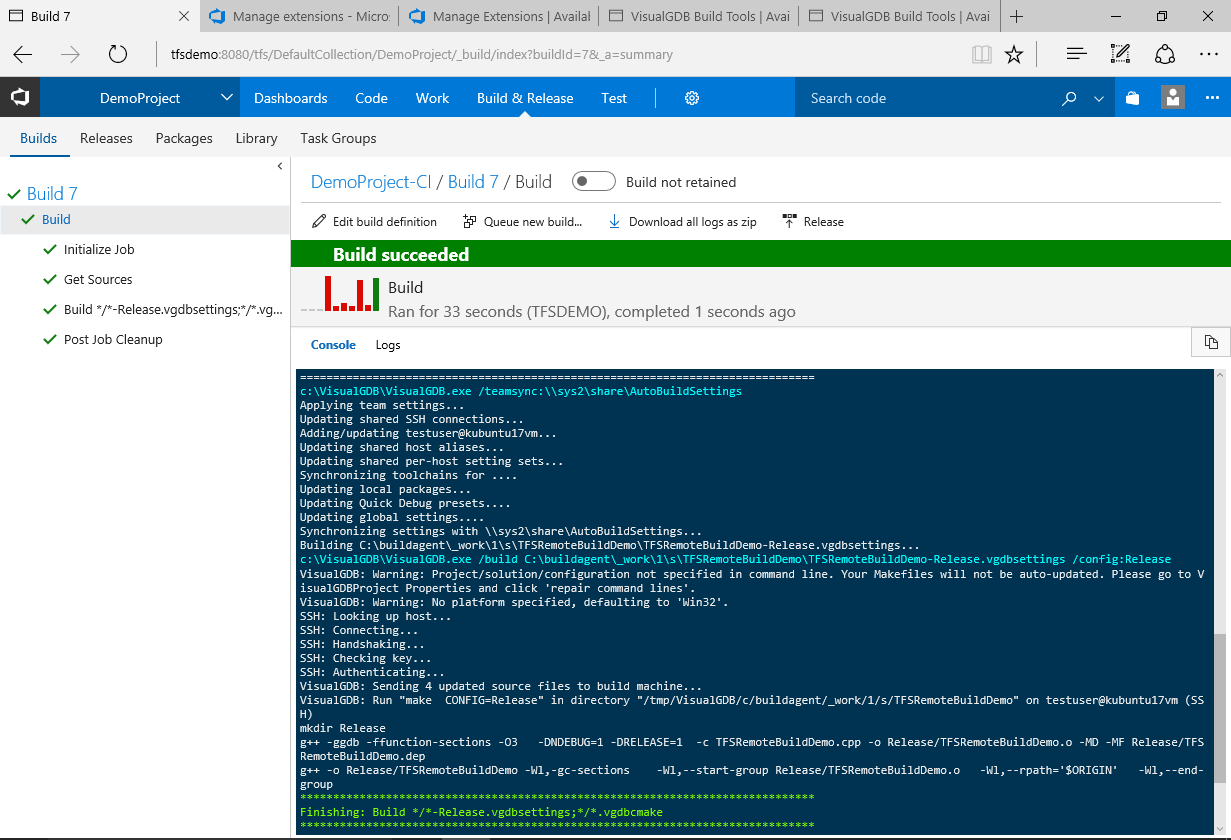The height and width of the screenshot is (840, 1231).
Task: Open the Dashboards hub
Action: [291, 98]
